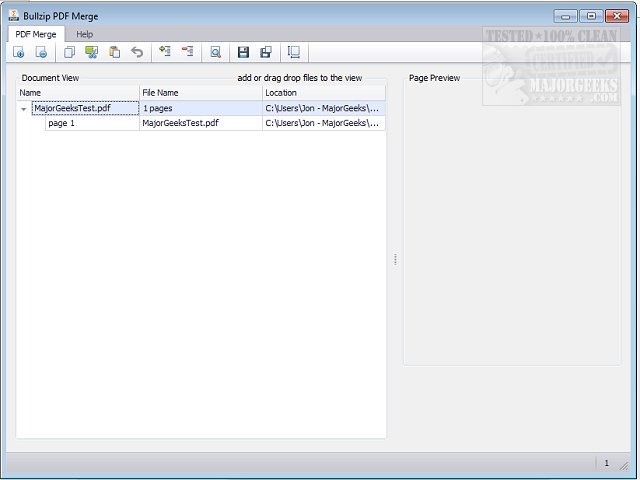Click the save floppy disk icon
Image resolution: width=640 pixels, height=480 pixels.
click(243, 52)
